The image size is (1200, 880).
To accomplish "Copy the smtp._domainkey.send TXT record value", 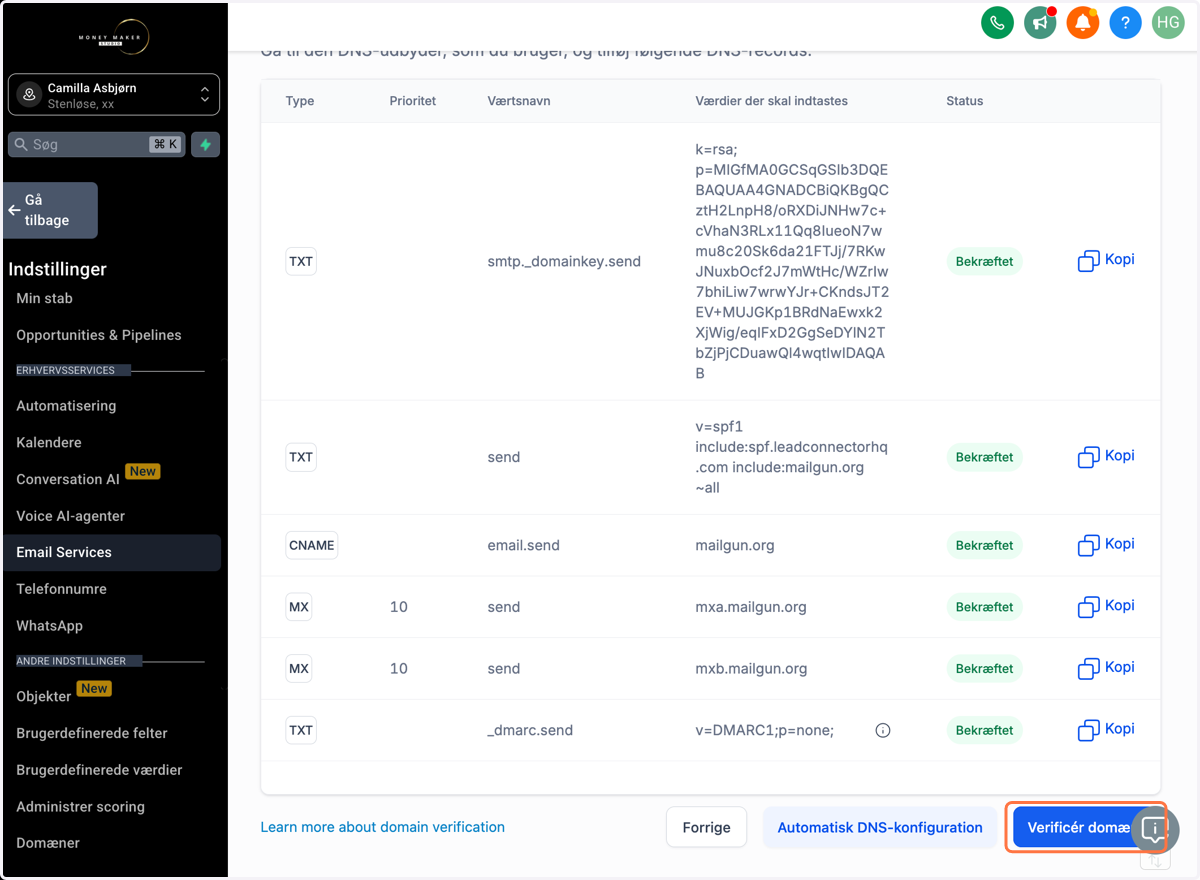I will pyautogui.click(x=1106, y=260).
